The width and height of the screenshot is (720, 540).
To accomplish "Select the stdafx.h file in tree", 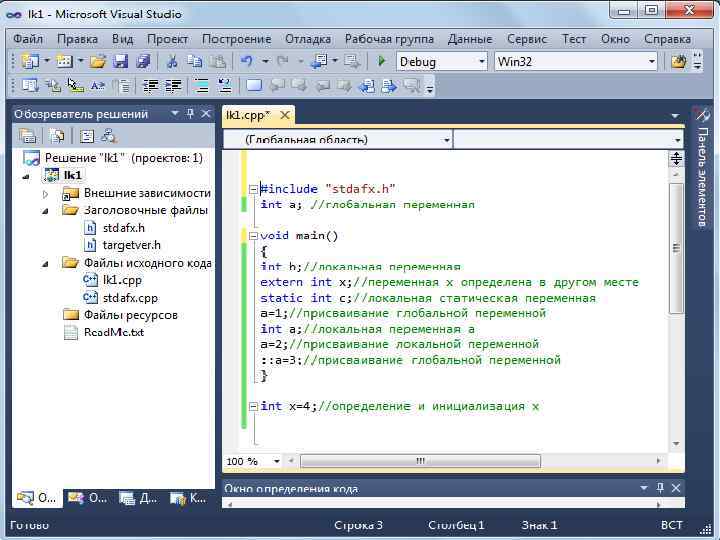I will click(123, 227).
